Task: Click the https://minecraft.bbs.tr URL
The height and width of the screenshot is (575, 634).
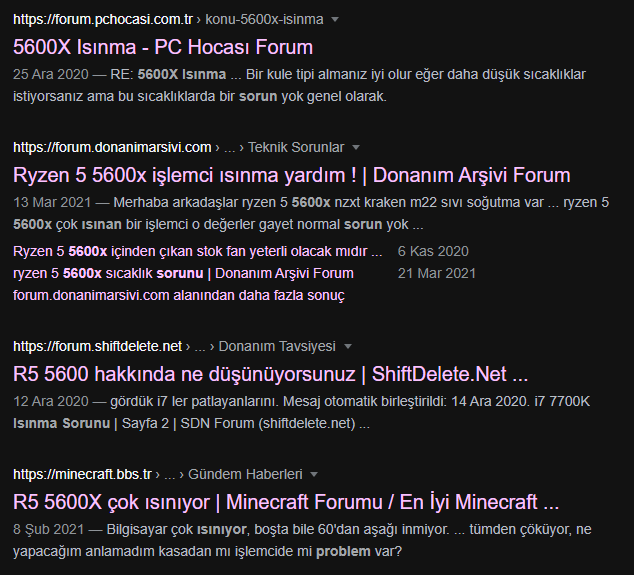Action: coord(82,474)
